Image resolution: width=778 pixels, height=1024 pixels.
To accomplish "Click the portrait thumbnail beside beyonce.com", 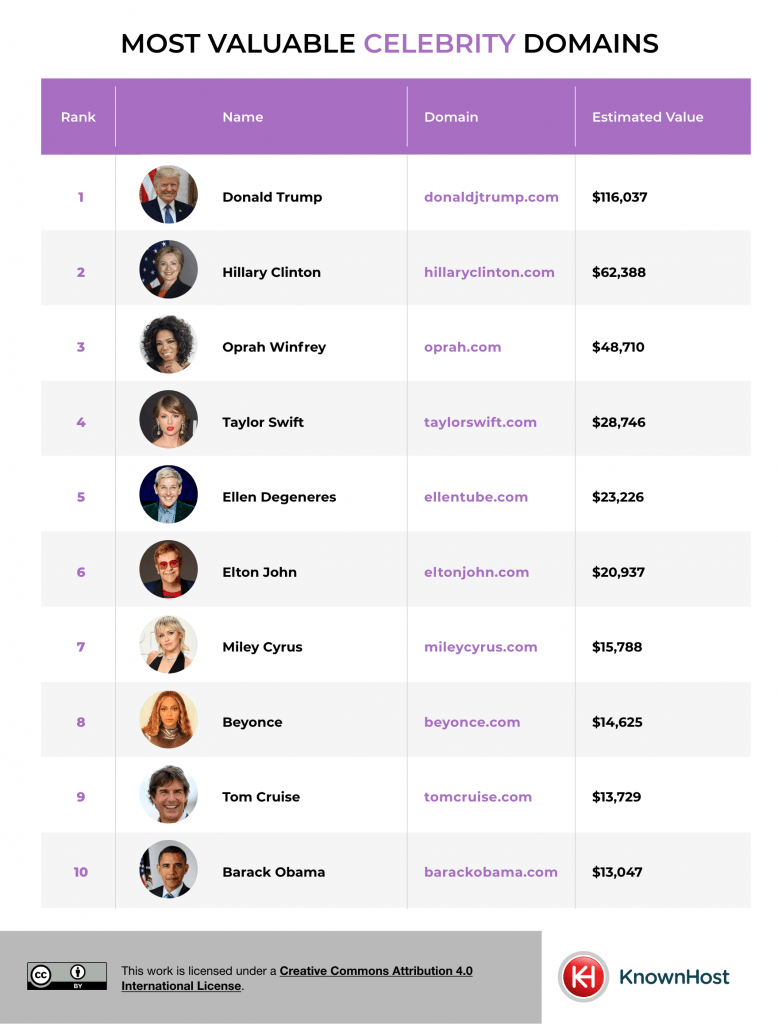I will (169, 719).
